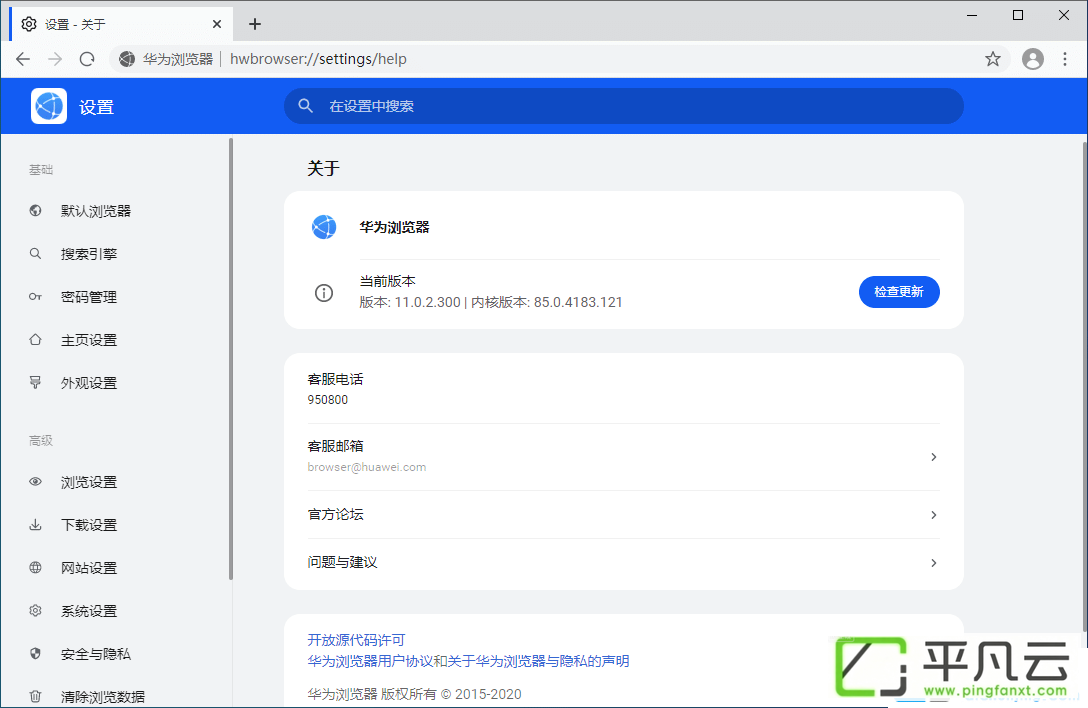Screen dimensions: 1088x708
Task: Click the 设置 header title
Action: click(x=96, y=107)
